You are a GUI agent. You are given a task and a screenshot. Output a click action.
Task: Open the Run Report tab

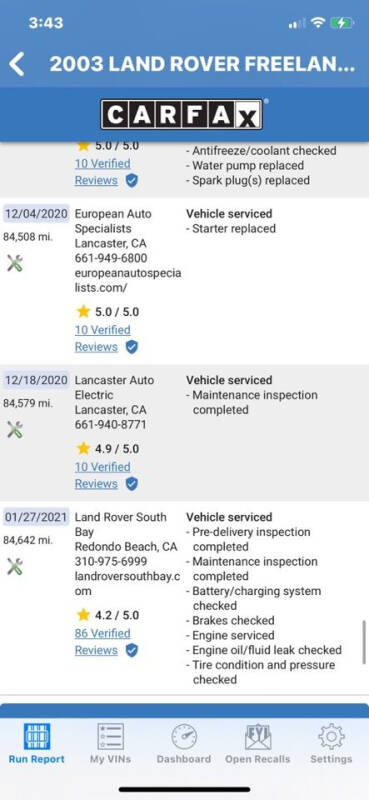[37, 743]
